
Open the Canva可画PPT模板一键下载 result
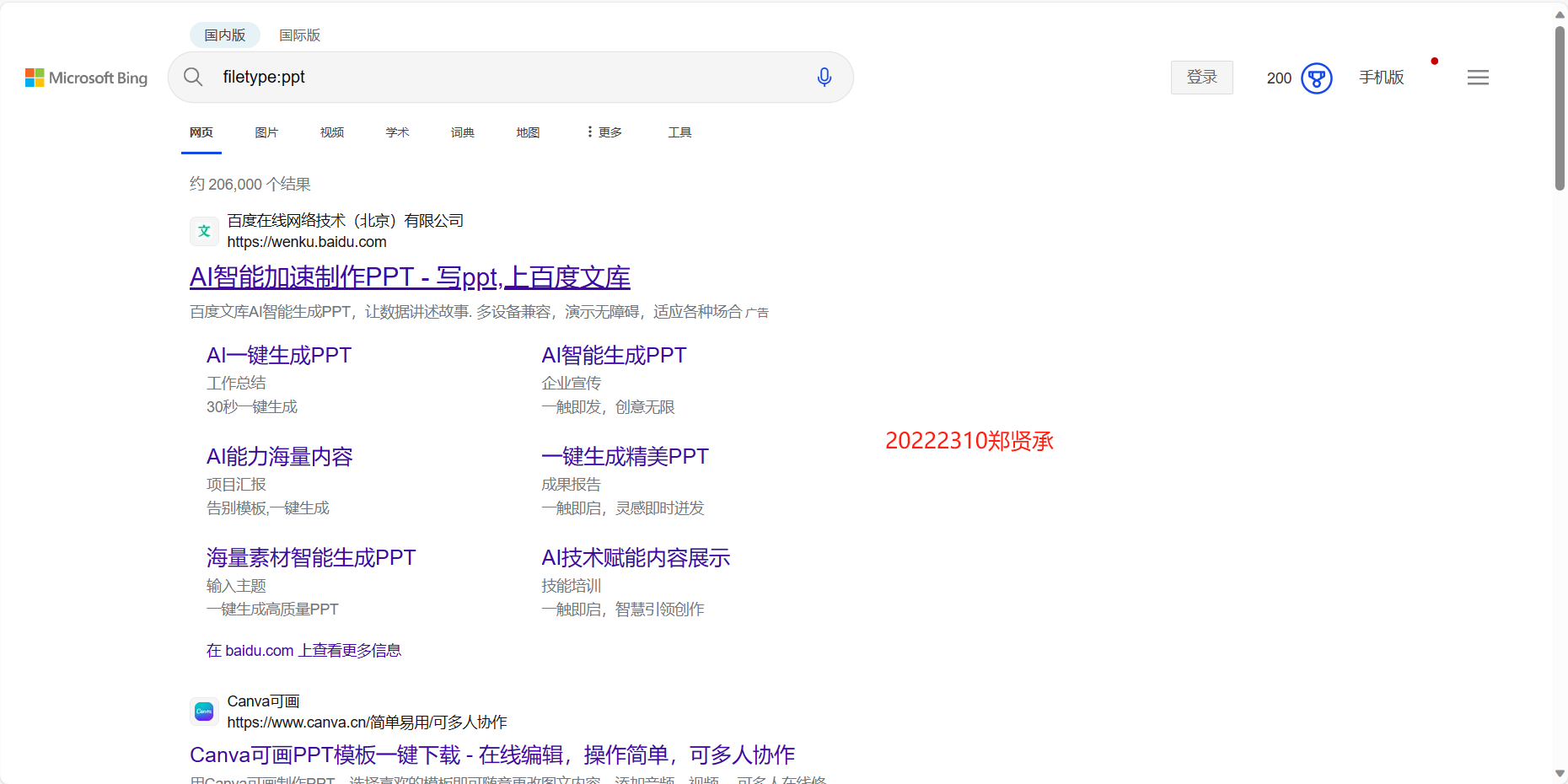[492, 754]
